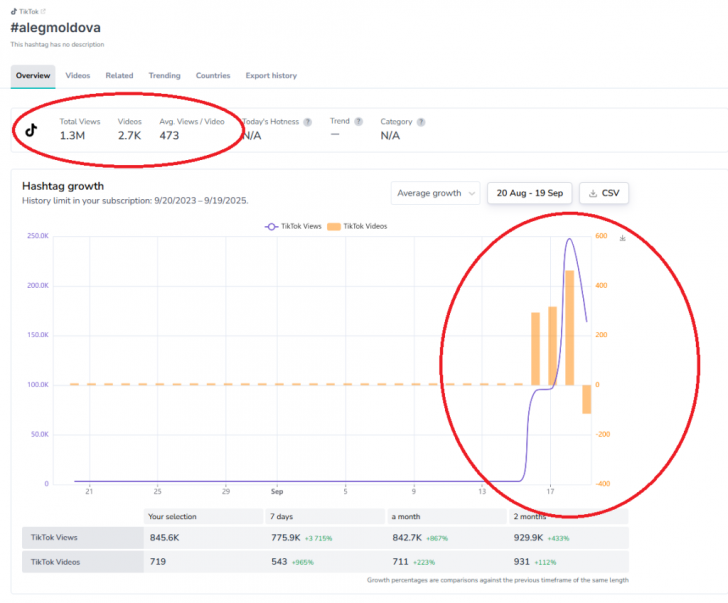Click the help icon next to Today's Hotness

307,122
